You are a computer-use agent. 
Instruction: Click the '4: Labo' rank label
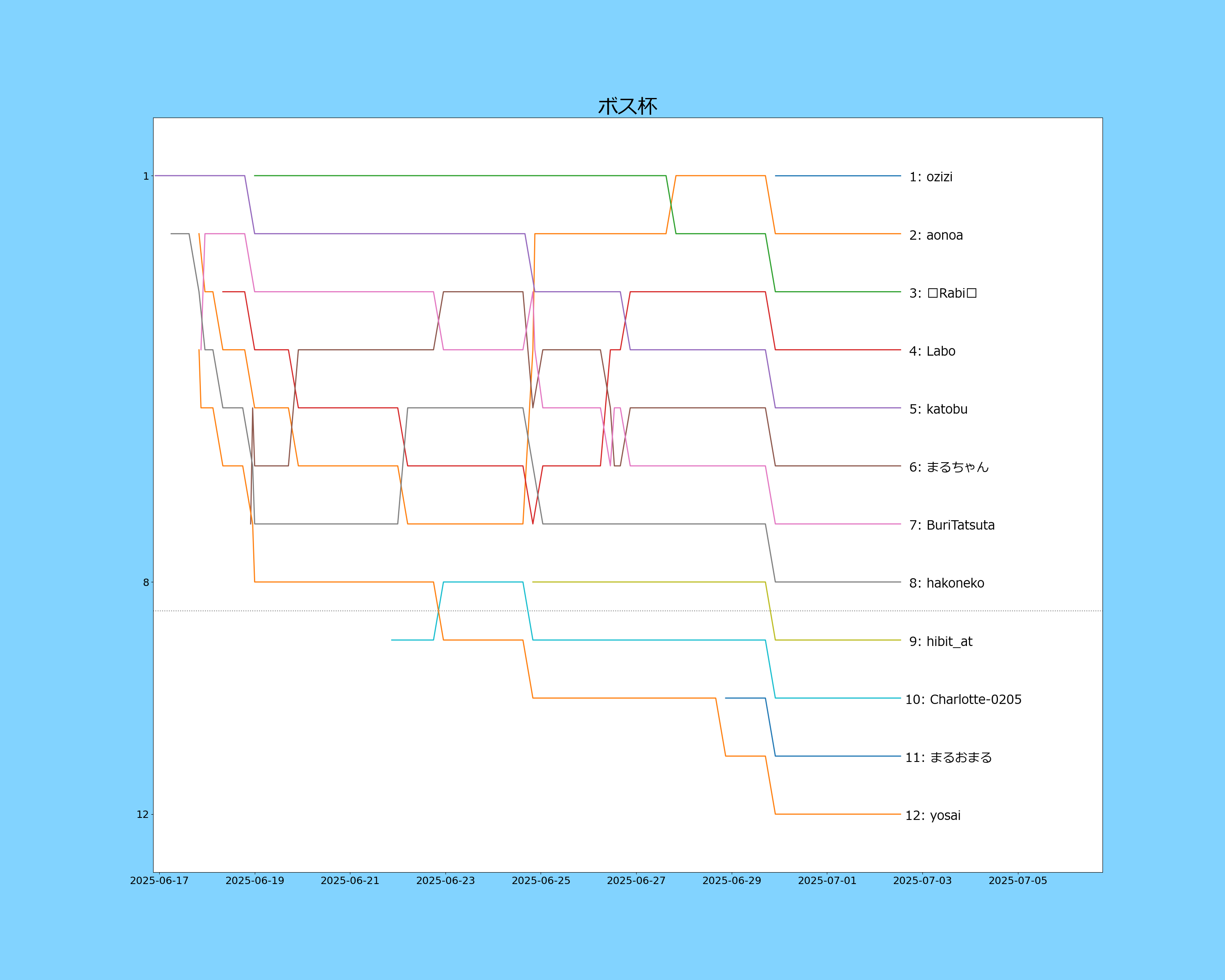932,351
